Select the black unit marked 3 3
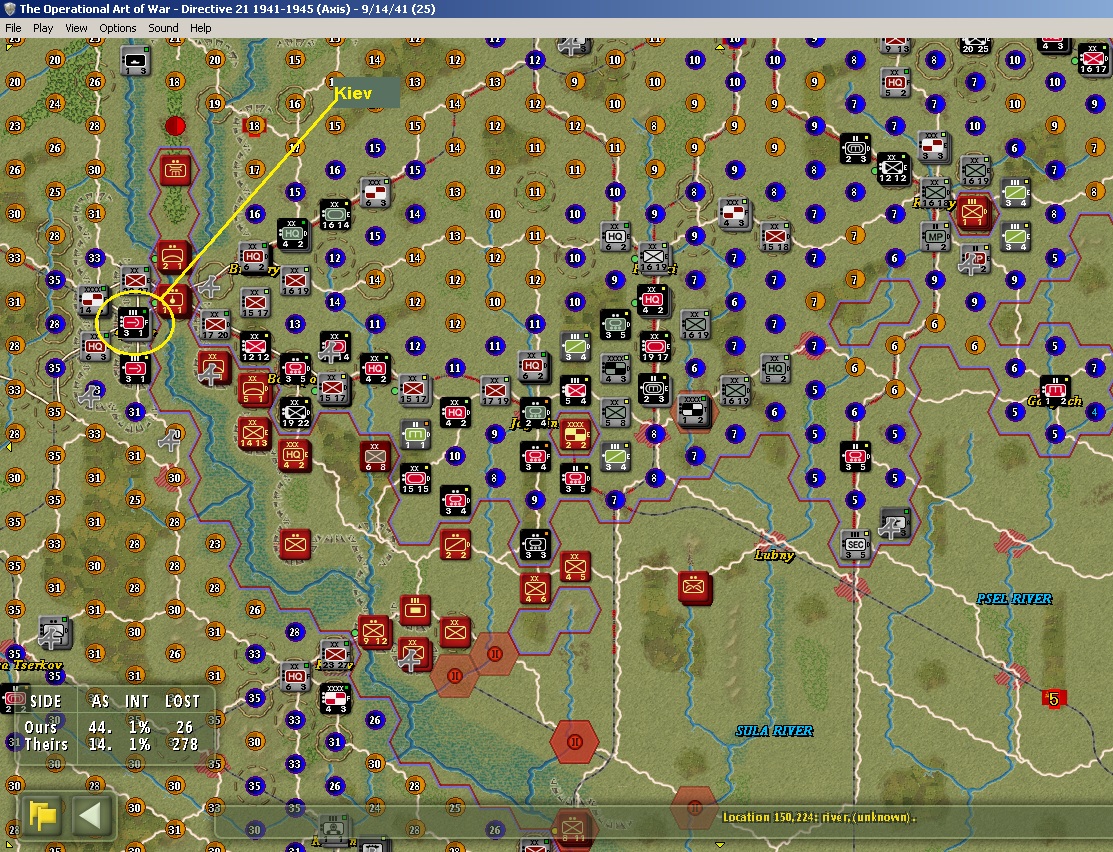 [x=535, y=545]
